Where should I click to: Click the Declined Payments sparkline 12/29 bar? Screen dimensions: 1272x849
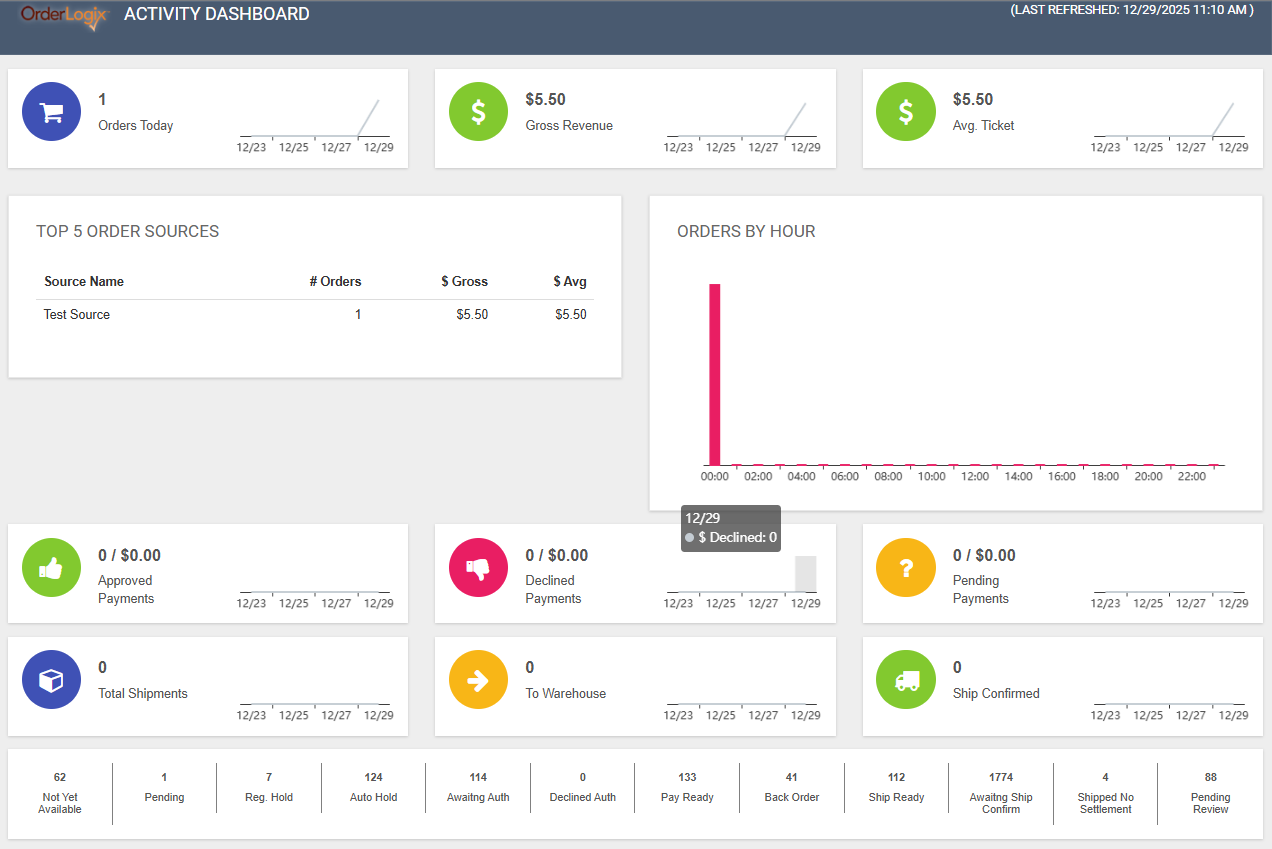click(x=806, y=574)
